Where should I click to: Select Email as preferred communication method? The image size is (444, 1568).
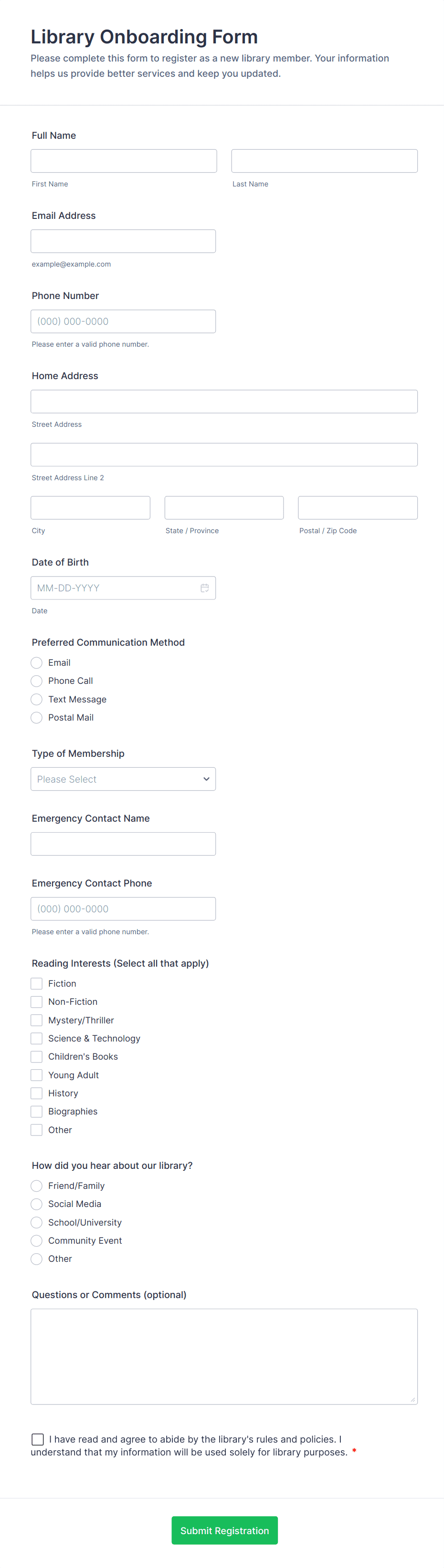37,663
